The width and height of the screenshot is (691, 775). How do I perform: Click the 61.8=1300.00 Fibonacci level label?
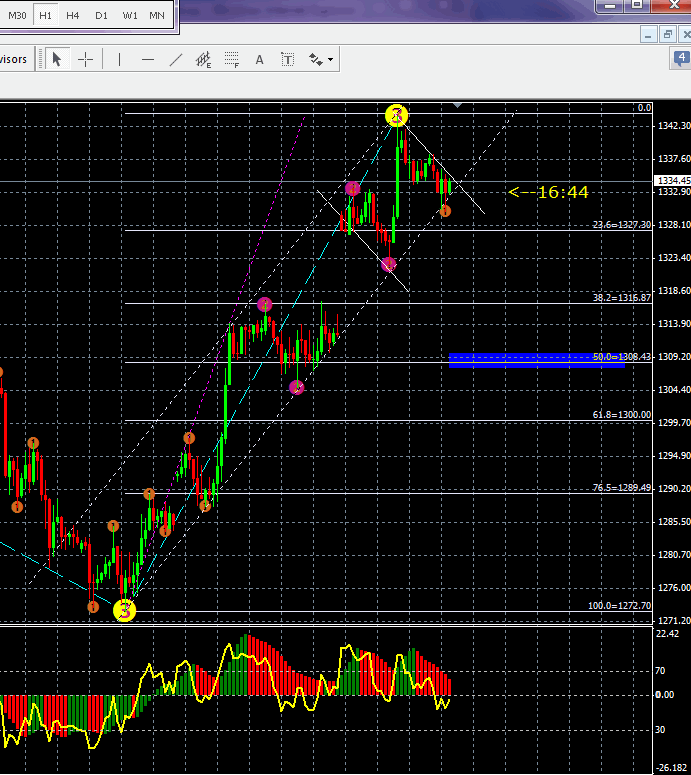pyautogui.click(x=622, y=415)
